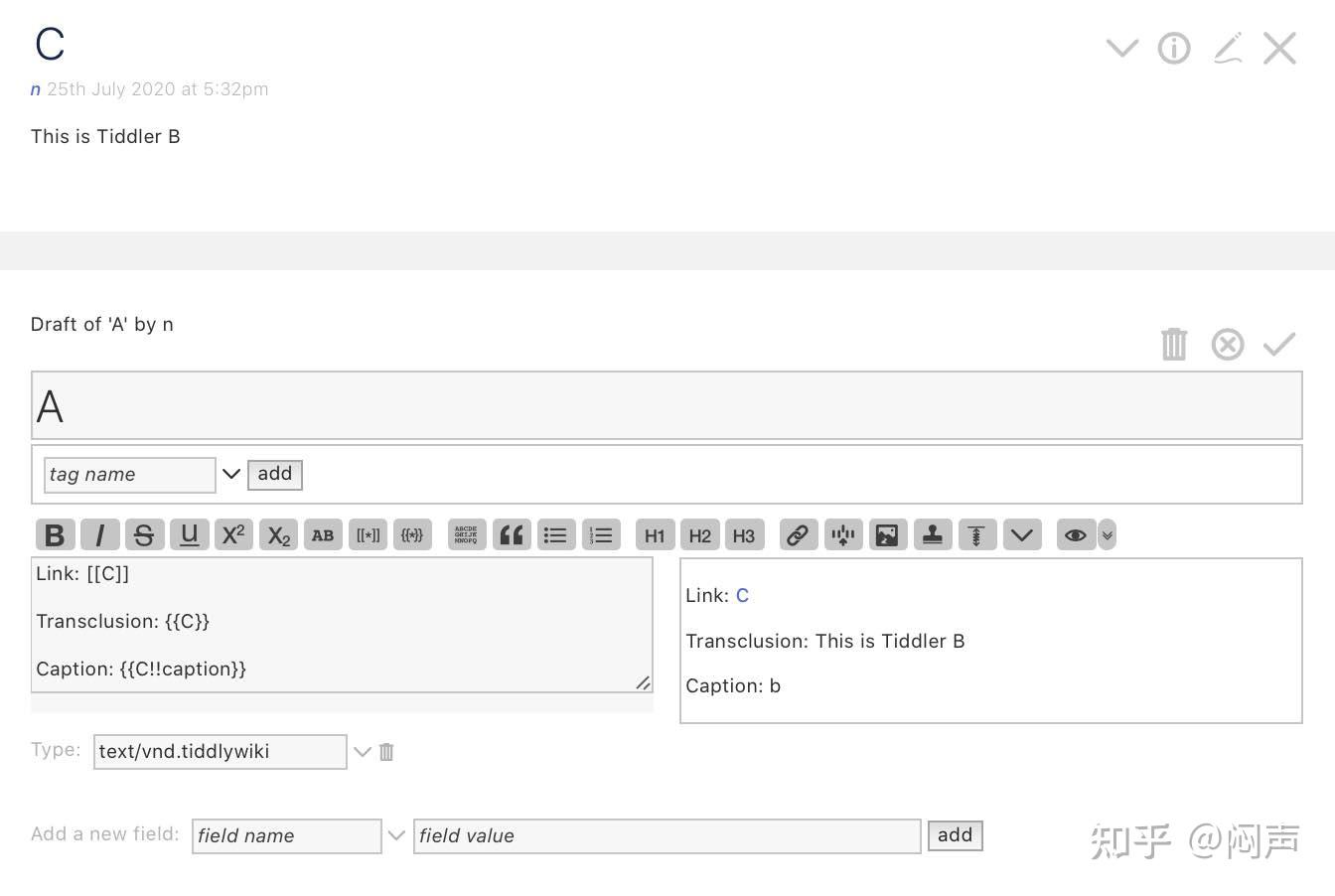Open the field name dropdown list
The height and width of the screenshot is (896, 1335).
coord(396,835)
